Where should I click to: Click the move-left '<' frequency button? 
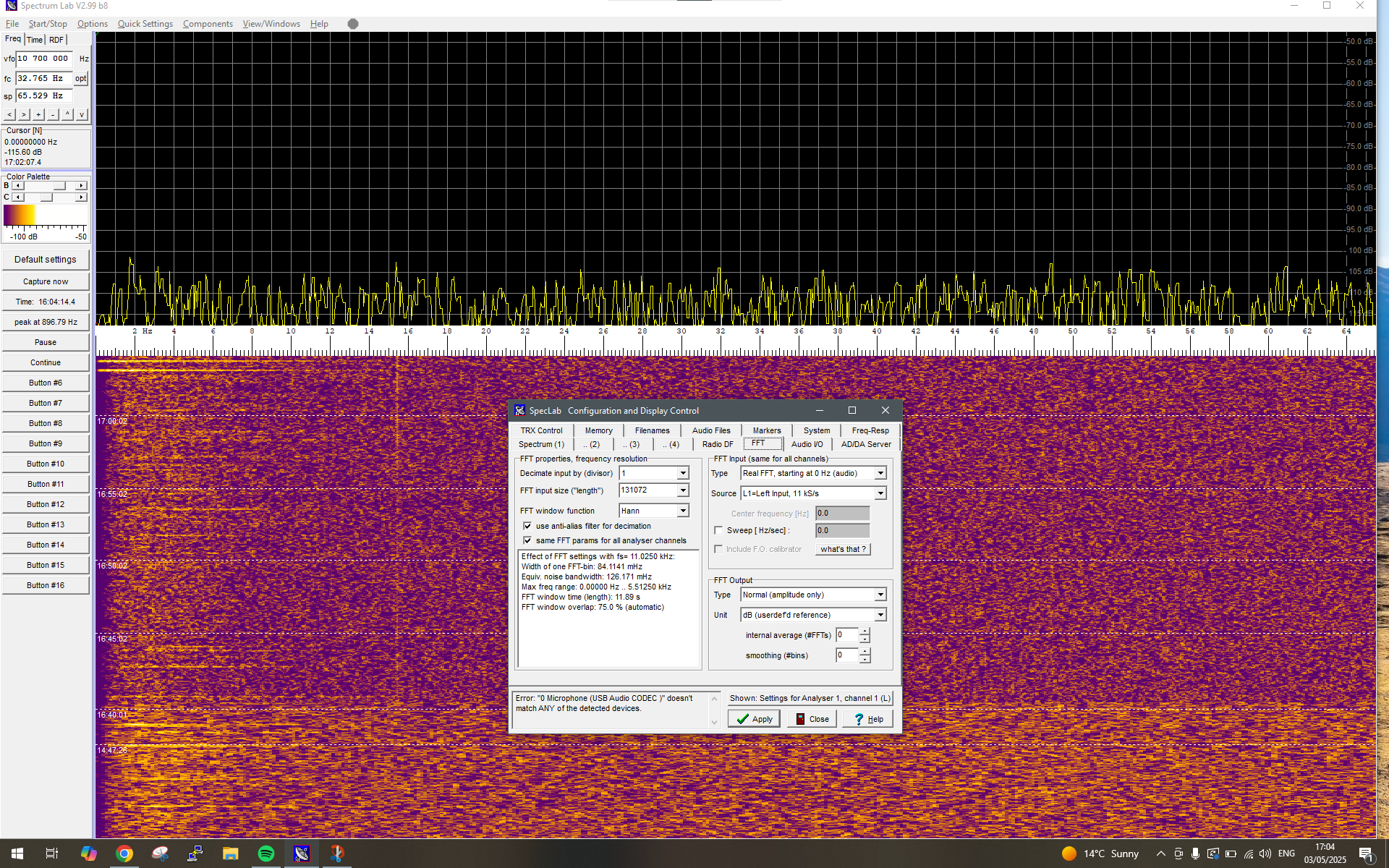coord(9,114)
